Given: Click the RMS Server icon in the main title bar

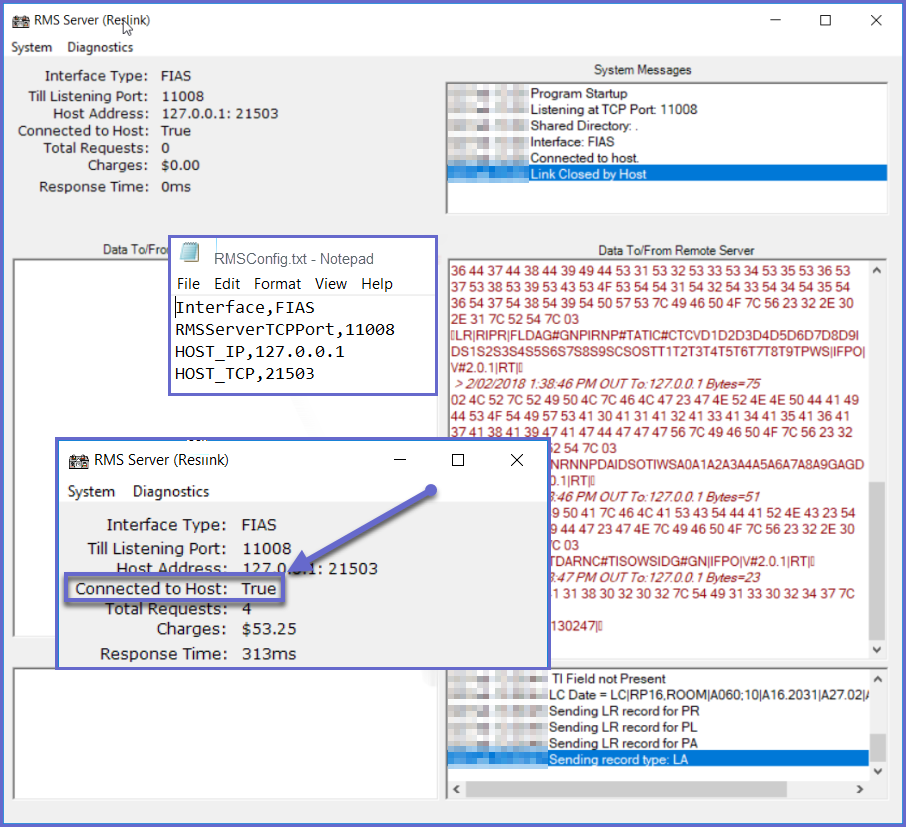Looking at the screenshot, I should (20, 20).
